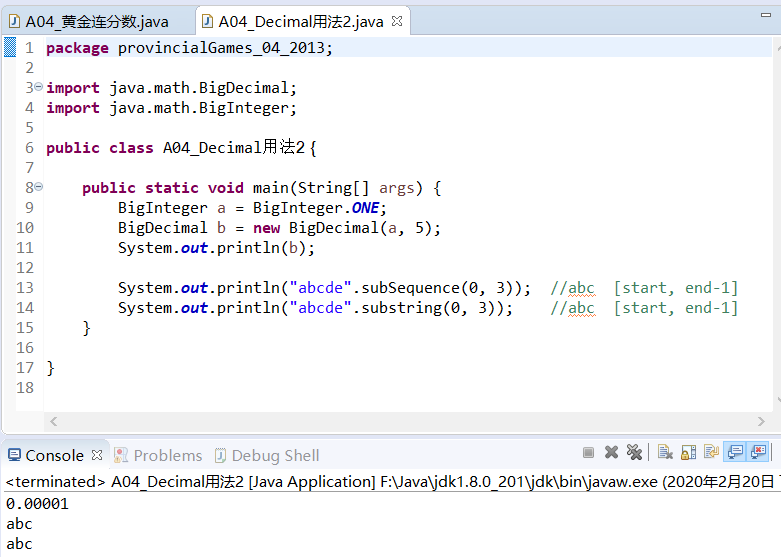Click the Problems view icon

click(121, 455)
